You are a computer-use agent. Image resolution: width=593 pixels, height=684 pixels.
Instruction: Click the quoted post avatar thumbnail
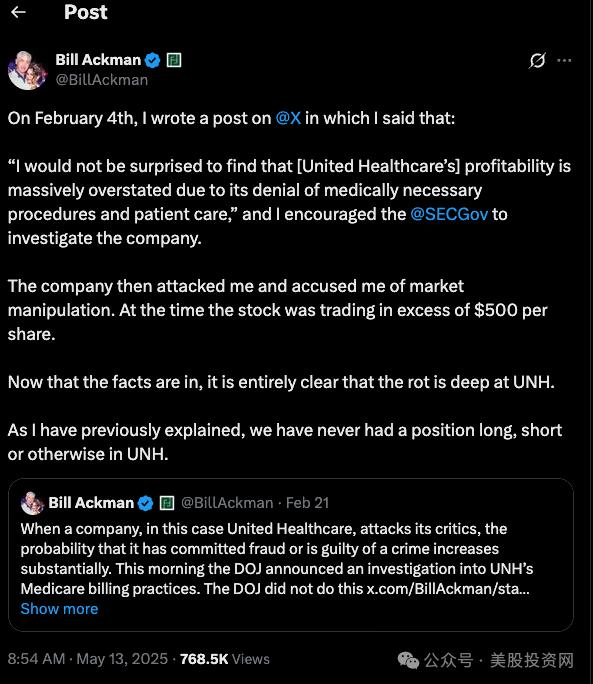[x=32, y=503]
